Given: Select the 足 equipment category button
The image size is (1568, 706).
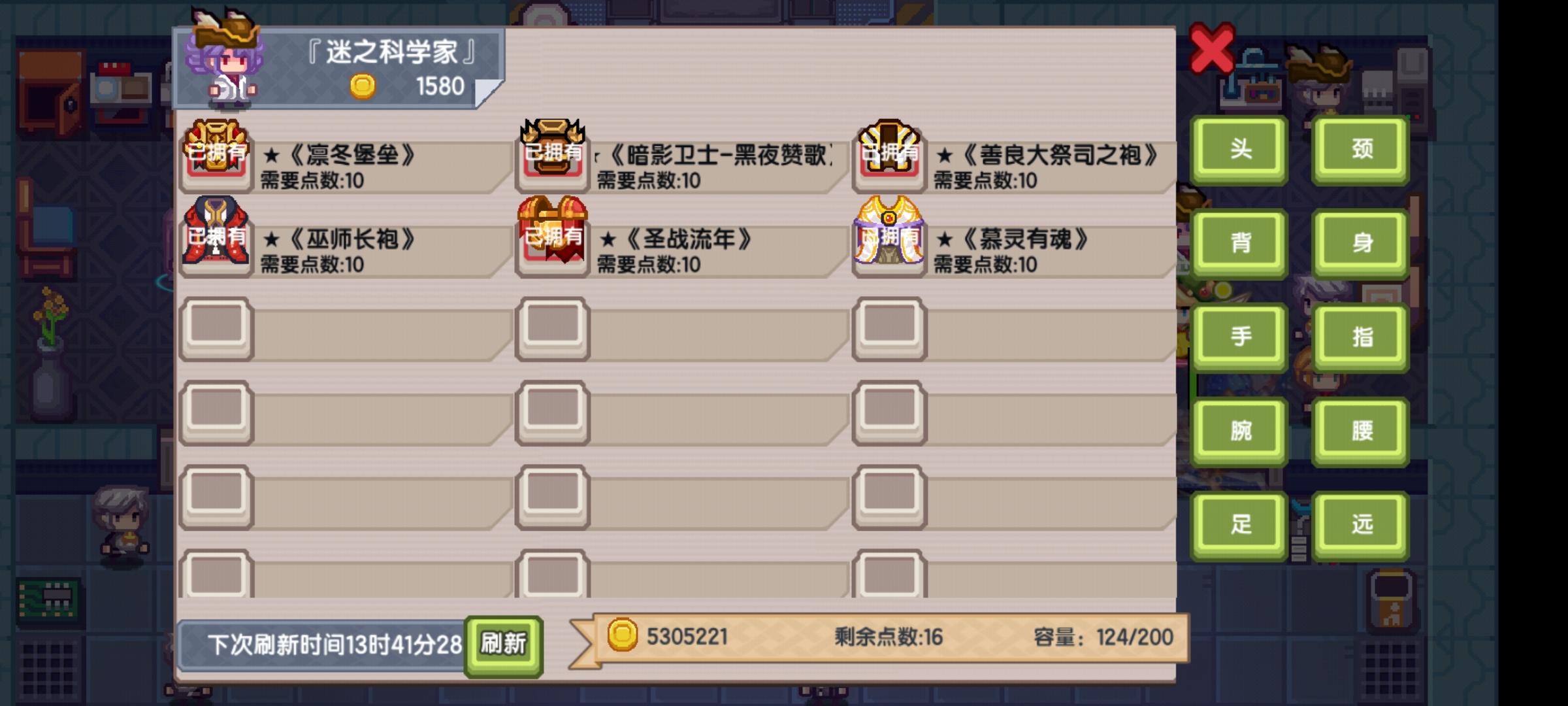Looking at the screenshot, I should pyautogui.click(x=1239, y=524).
